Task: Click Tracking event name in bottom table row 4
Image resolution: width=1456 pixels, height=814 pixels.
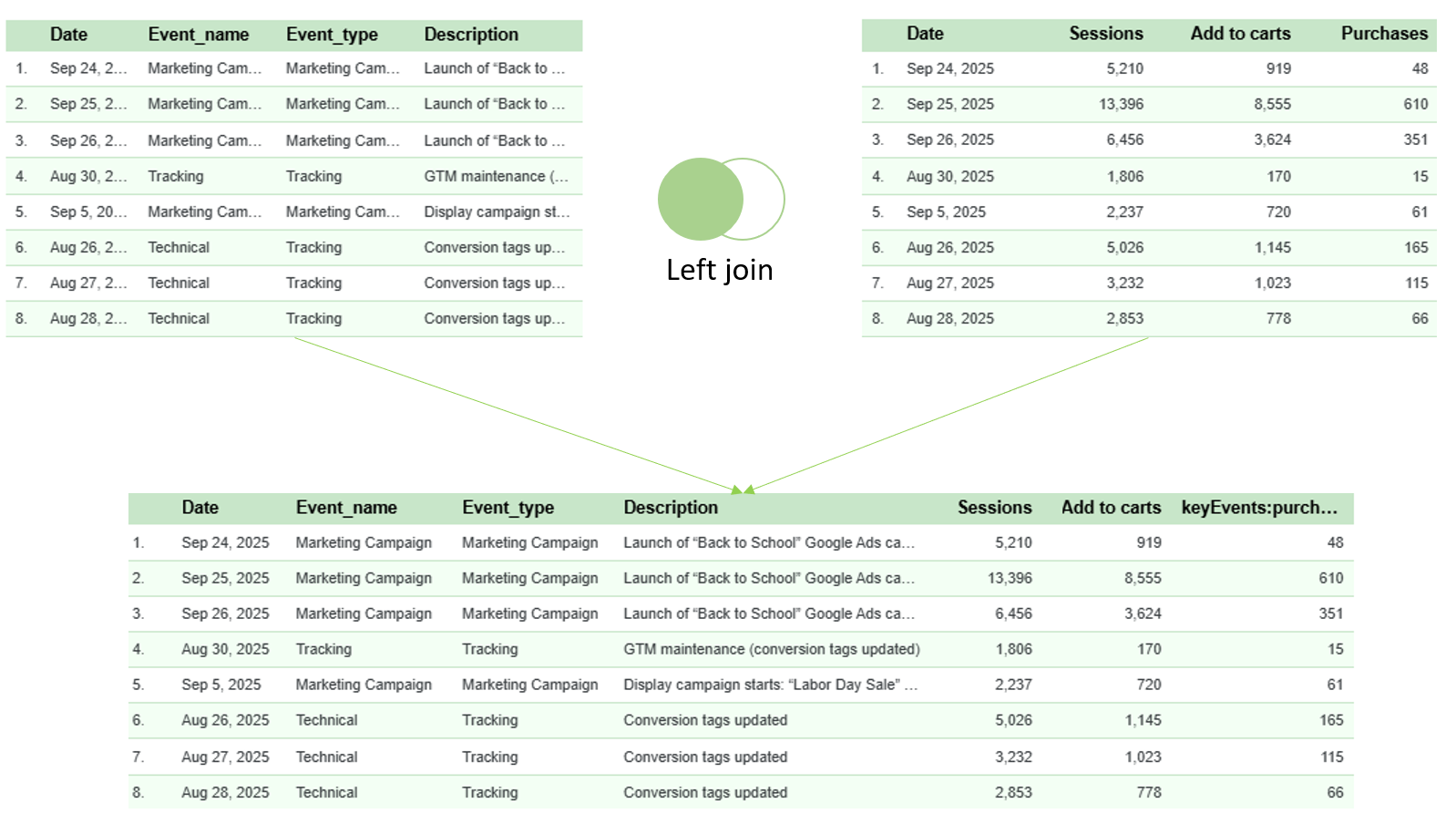Action: pyautogui.click(x=323, y=649)
